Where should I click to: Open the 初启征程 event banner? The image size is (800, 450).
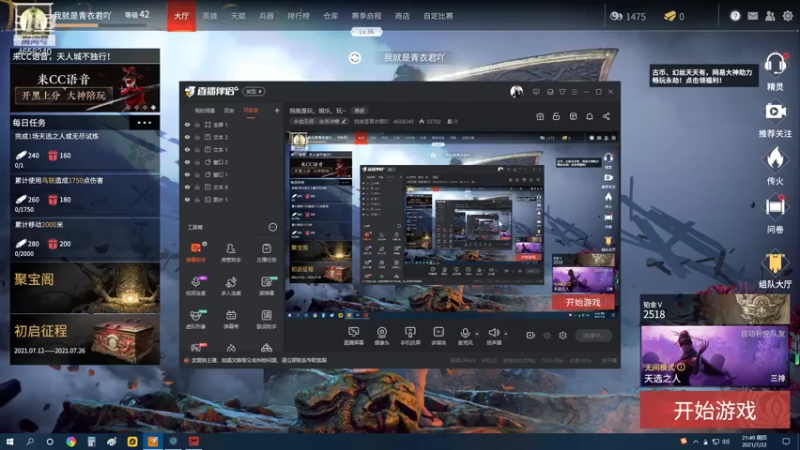[85, 339]
